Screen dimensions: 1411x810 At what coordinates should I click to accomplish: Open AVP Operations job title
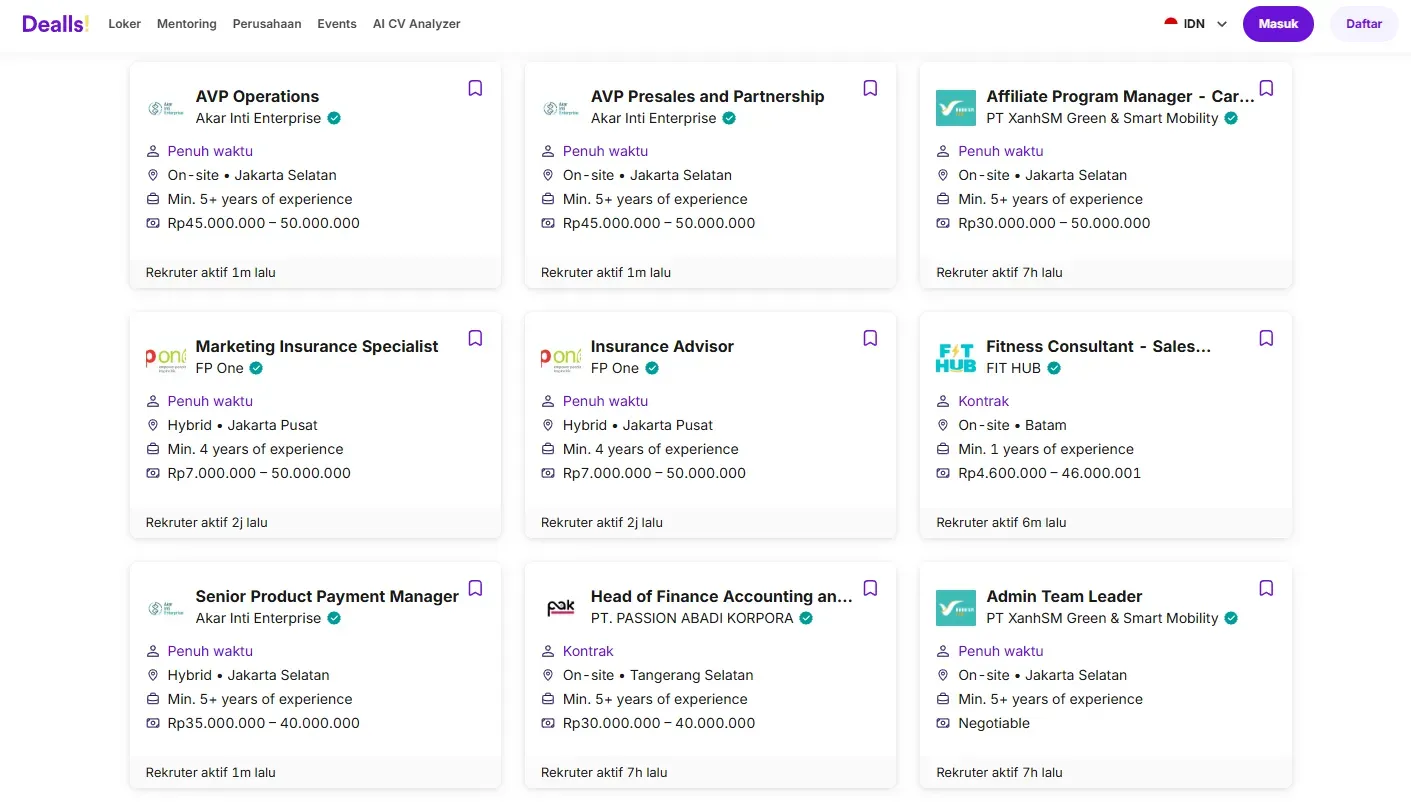tap(257, 96)
